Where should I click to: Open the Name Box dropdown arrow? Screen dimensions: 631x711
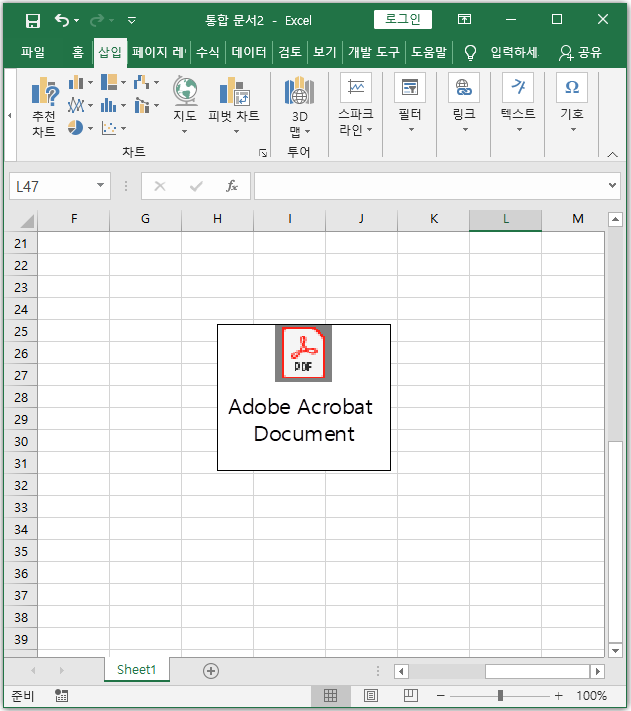pyautogui.click(x=100, y=185)
